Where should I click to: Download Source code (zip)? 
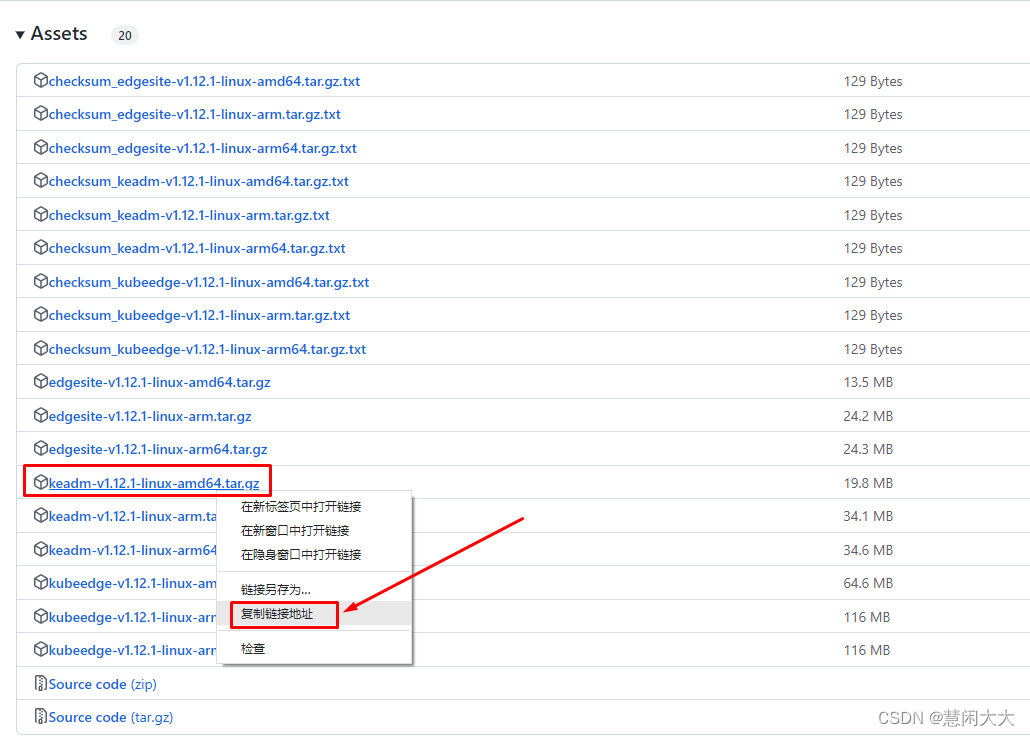pyautogui.click(x=102, y=684)
